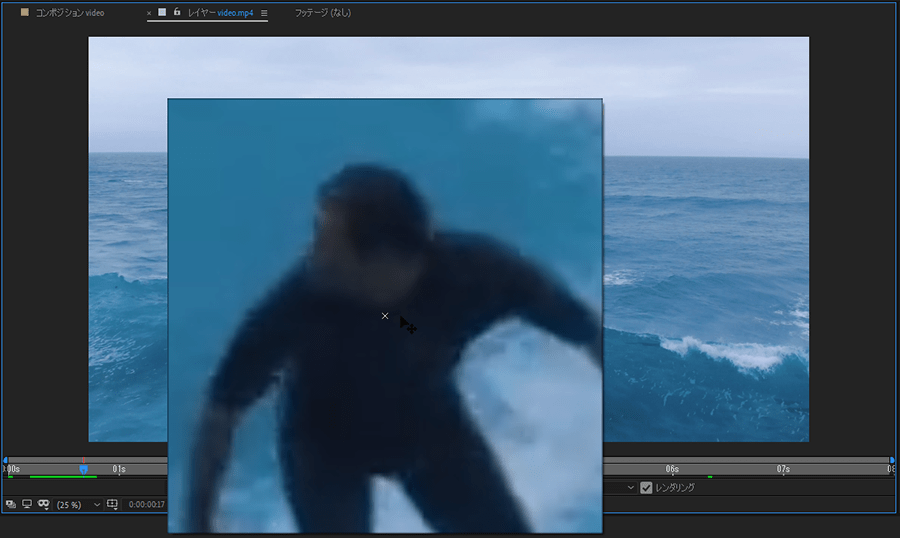Screen dimensions: 900x538
Task: Click the composition icon beside コンポジション video
Action: click(25, 12)
